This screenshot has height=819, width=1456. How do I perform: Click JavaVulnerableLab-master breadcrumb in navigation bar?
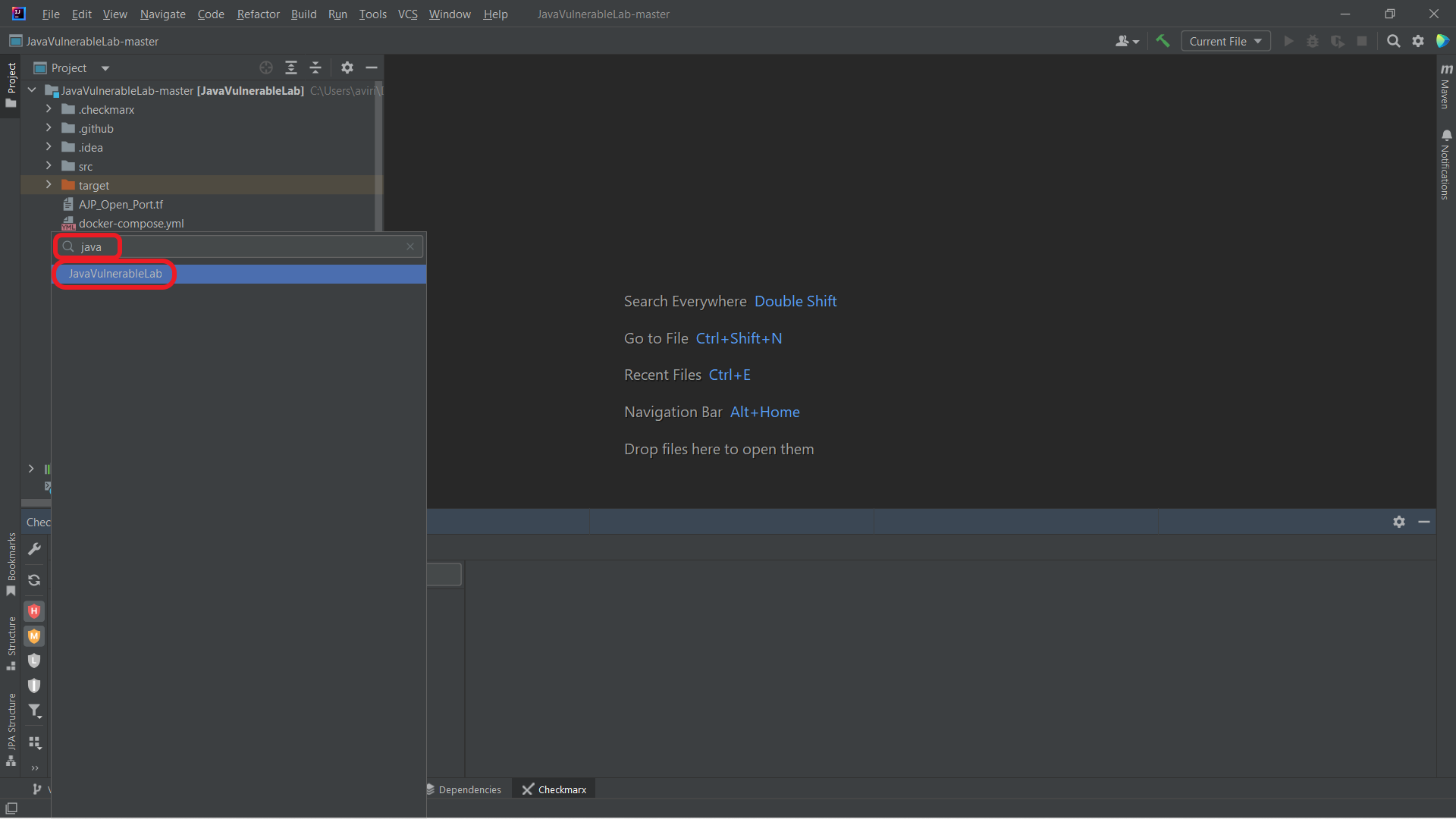(x=85, y=42)
